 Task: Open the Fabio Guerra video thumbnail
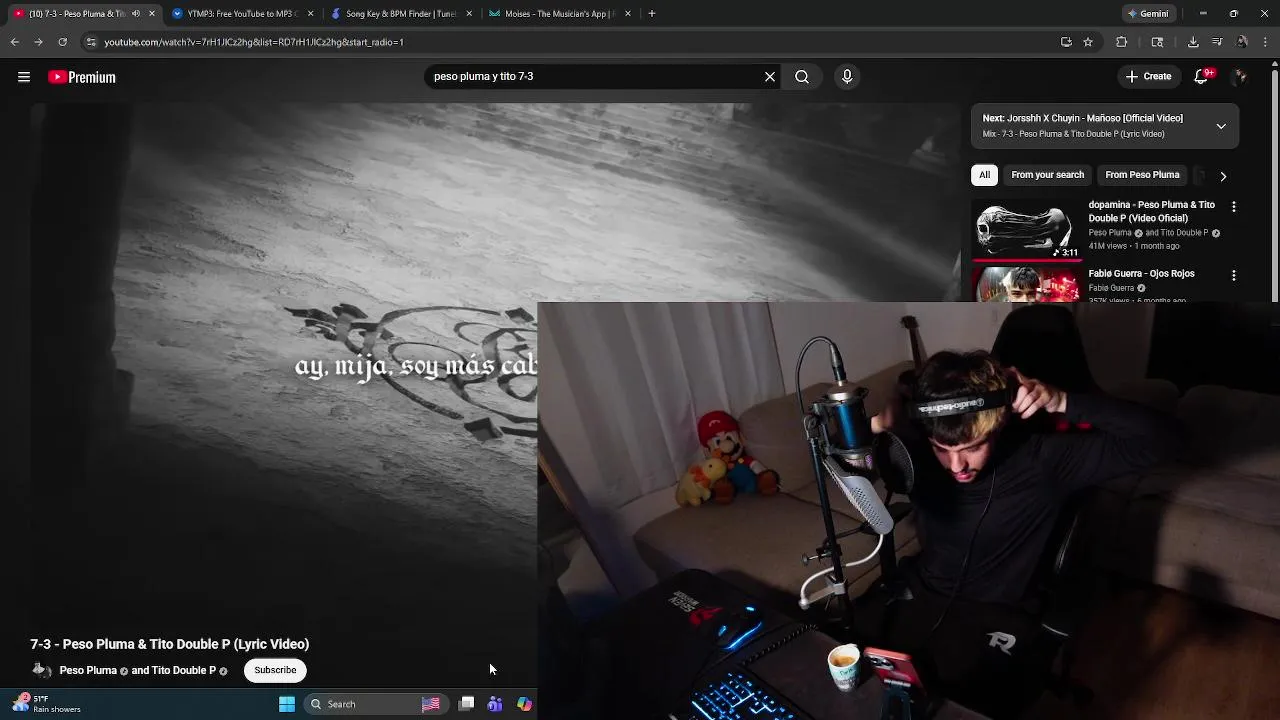coord(1025,284)
